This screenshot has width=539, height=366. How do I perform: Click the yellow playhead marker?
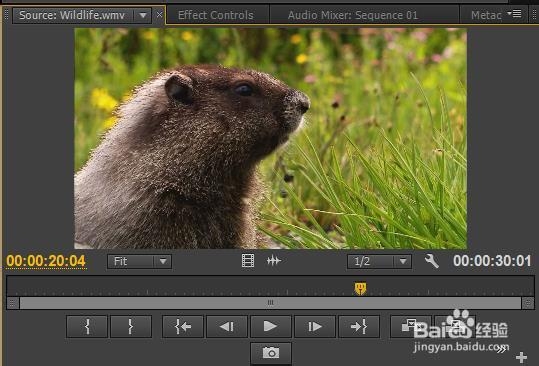(360, 288)
